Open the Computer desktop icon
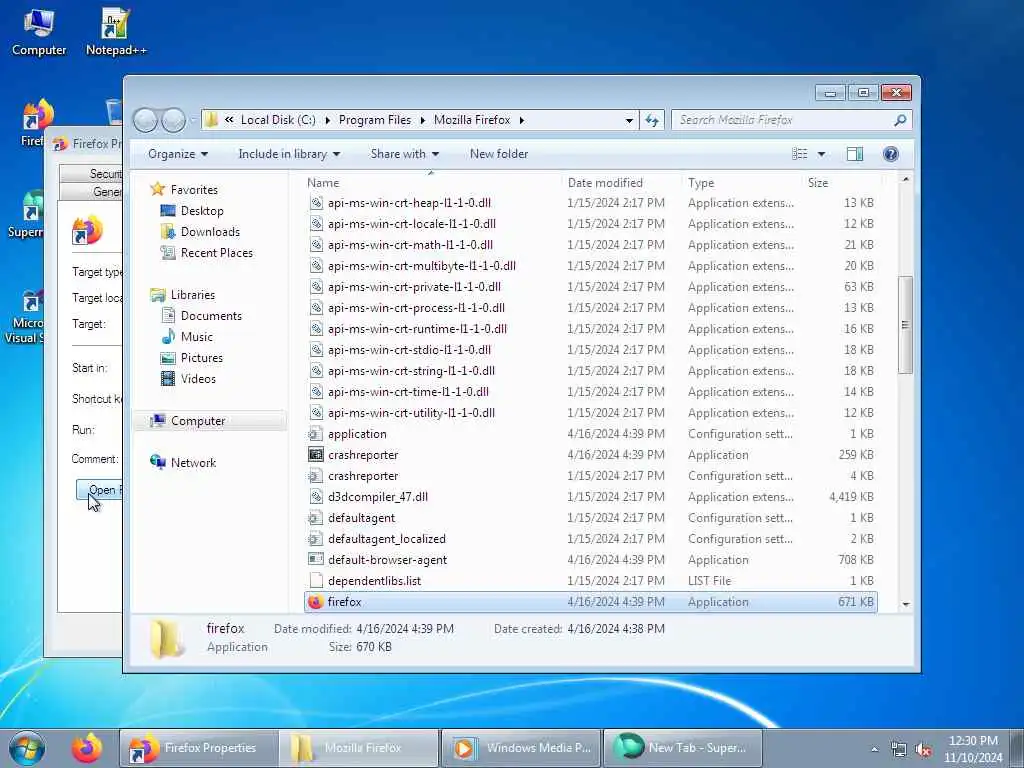This screenshot has height=768, width=1024. (x=39, y=33)
